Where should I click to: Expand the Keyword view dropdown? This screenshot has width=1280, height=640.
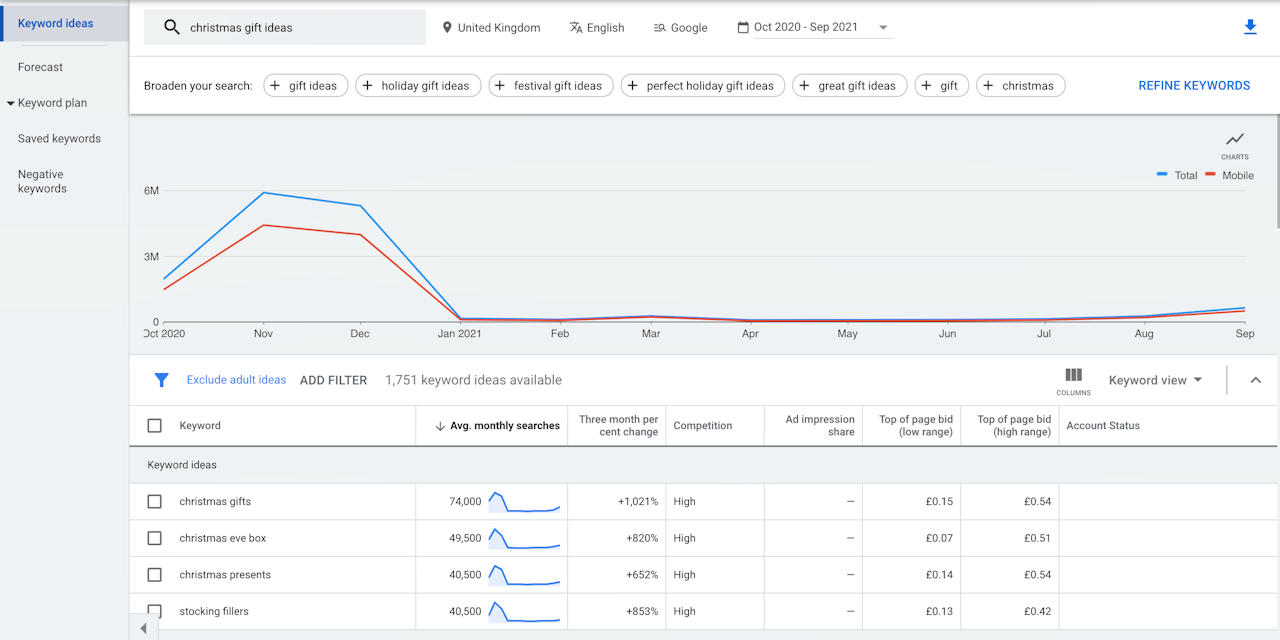1155,380
